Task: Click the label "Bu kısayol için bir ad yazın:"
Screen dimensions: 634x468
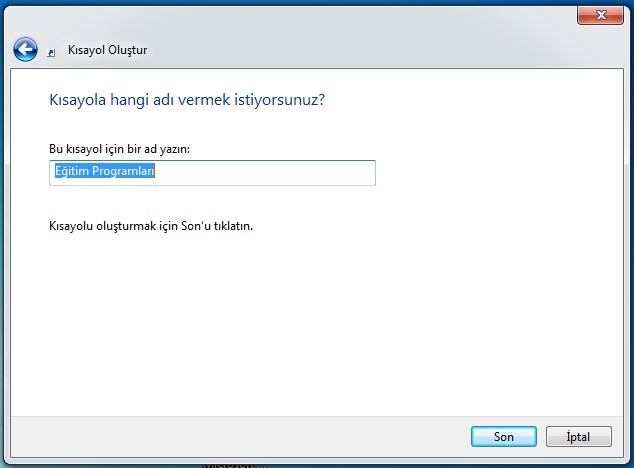Action: tap(119, 148)
